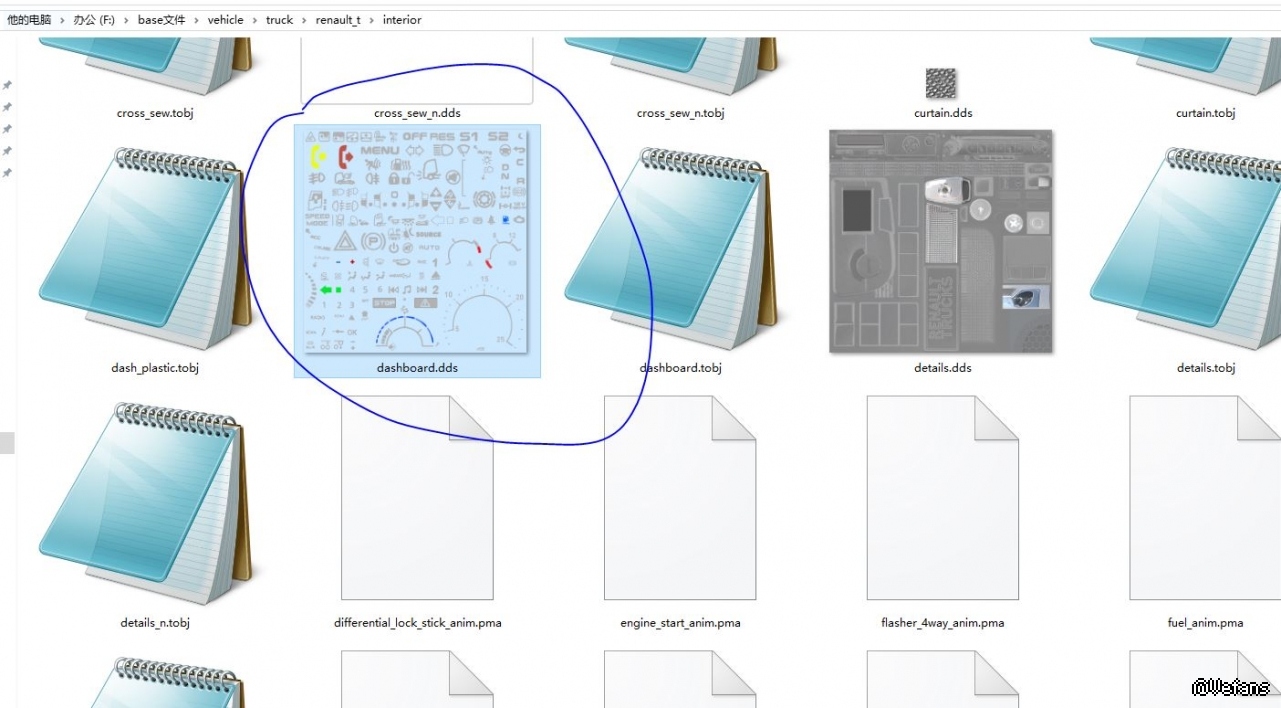Go to vehicle folder breadcrumb
This screenshot has width=1281, height=708.
pos(226,20)
